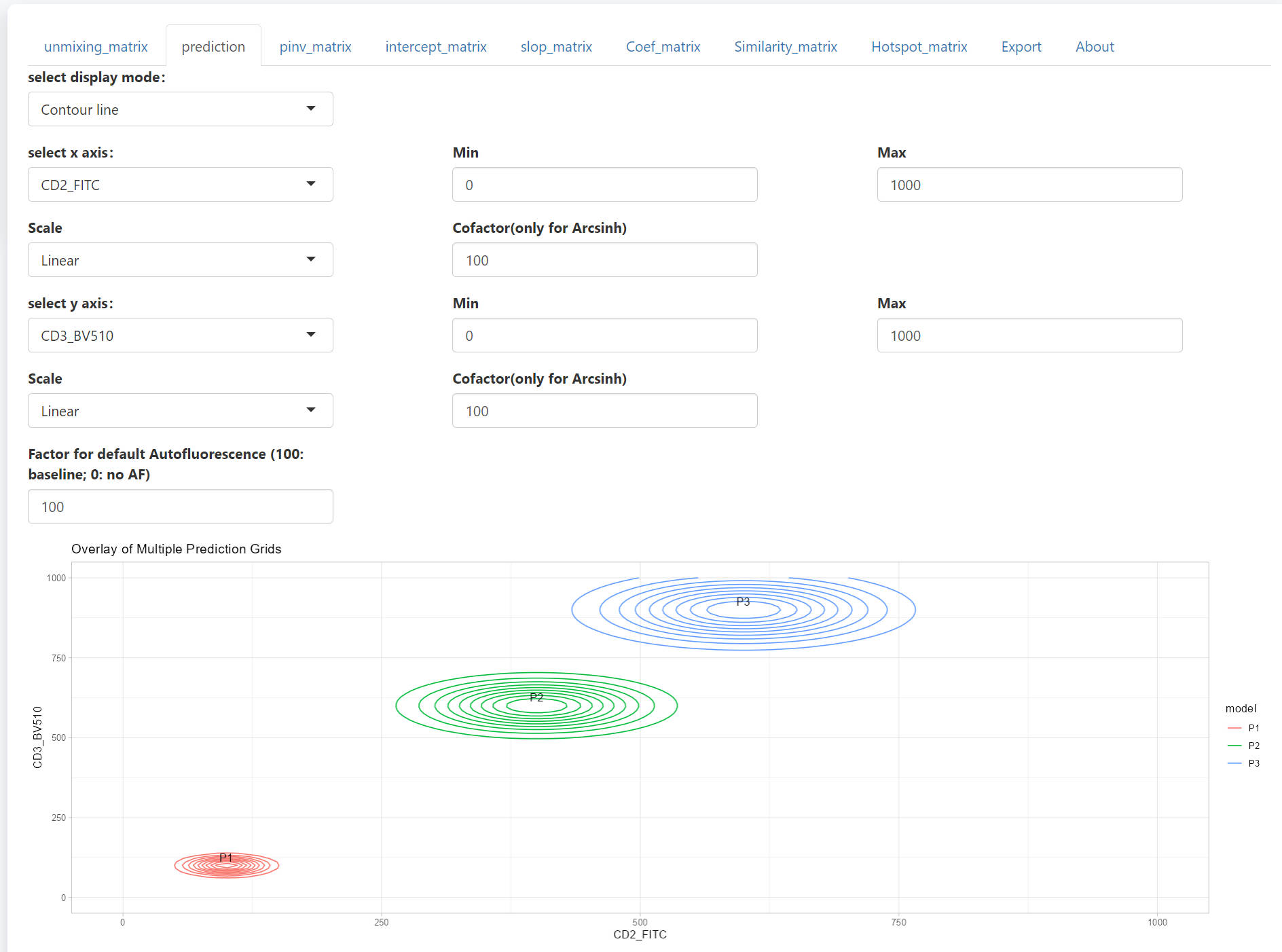Open the Similarity_matrix tab

pos(785,47)
